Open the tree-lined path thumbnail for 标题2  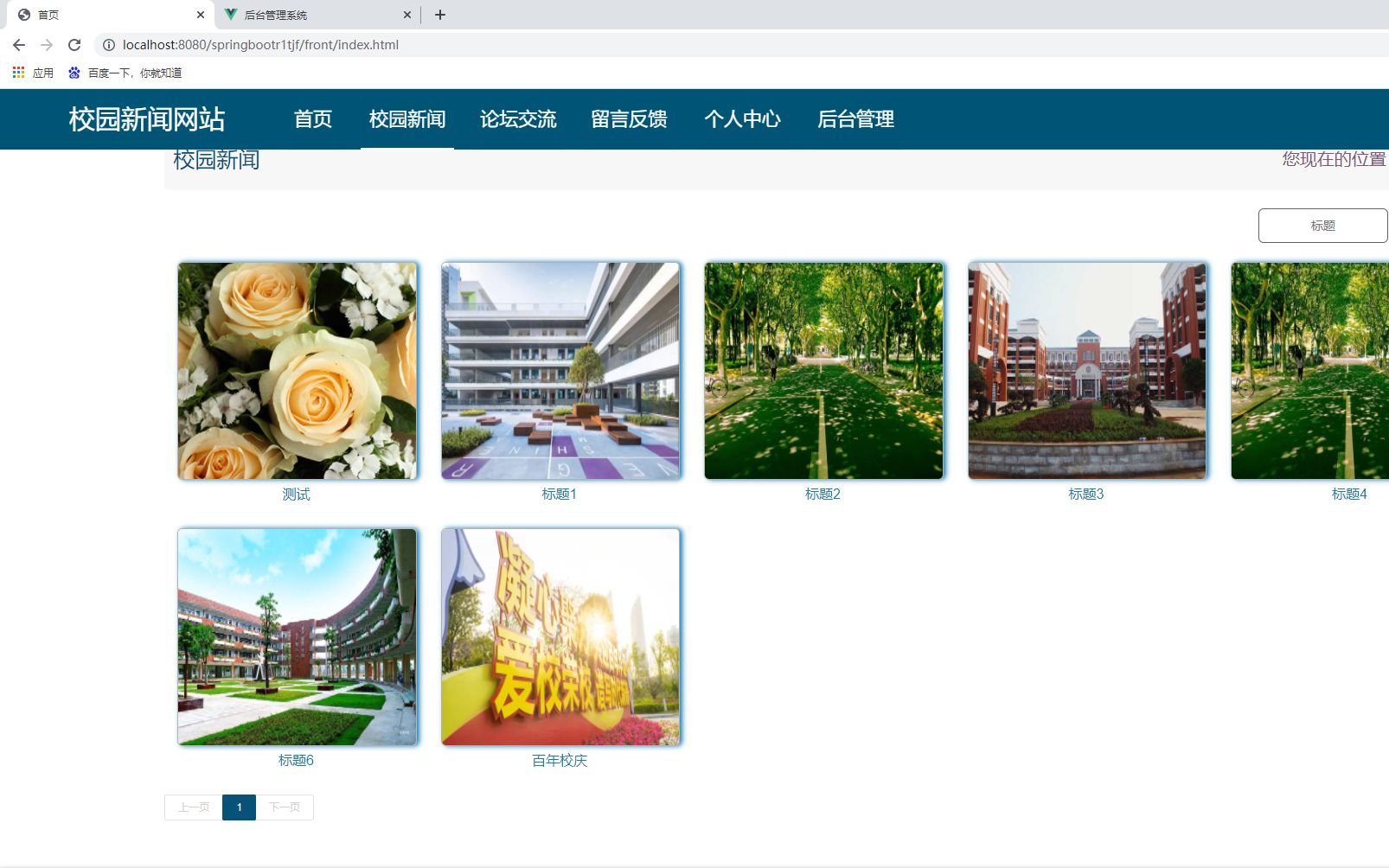point(823,371)
